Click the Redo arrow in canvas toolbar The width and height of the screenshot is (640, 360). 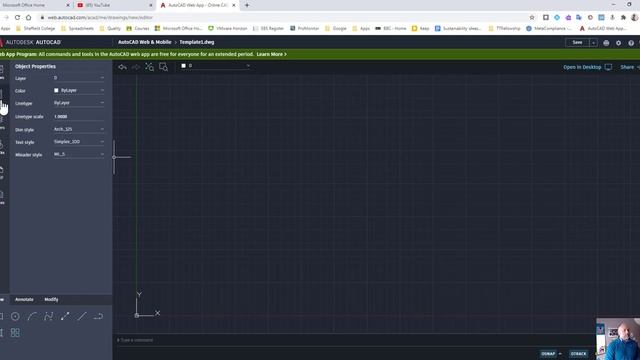(x=136, y=67)
